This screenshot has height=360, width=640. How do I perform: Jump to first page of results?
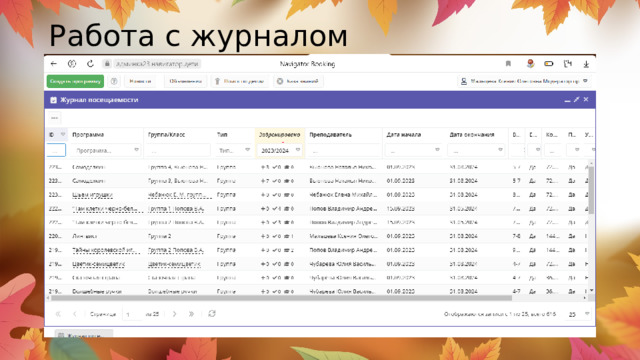[58, 314]
